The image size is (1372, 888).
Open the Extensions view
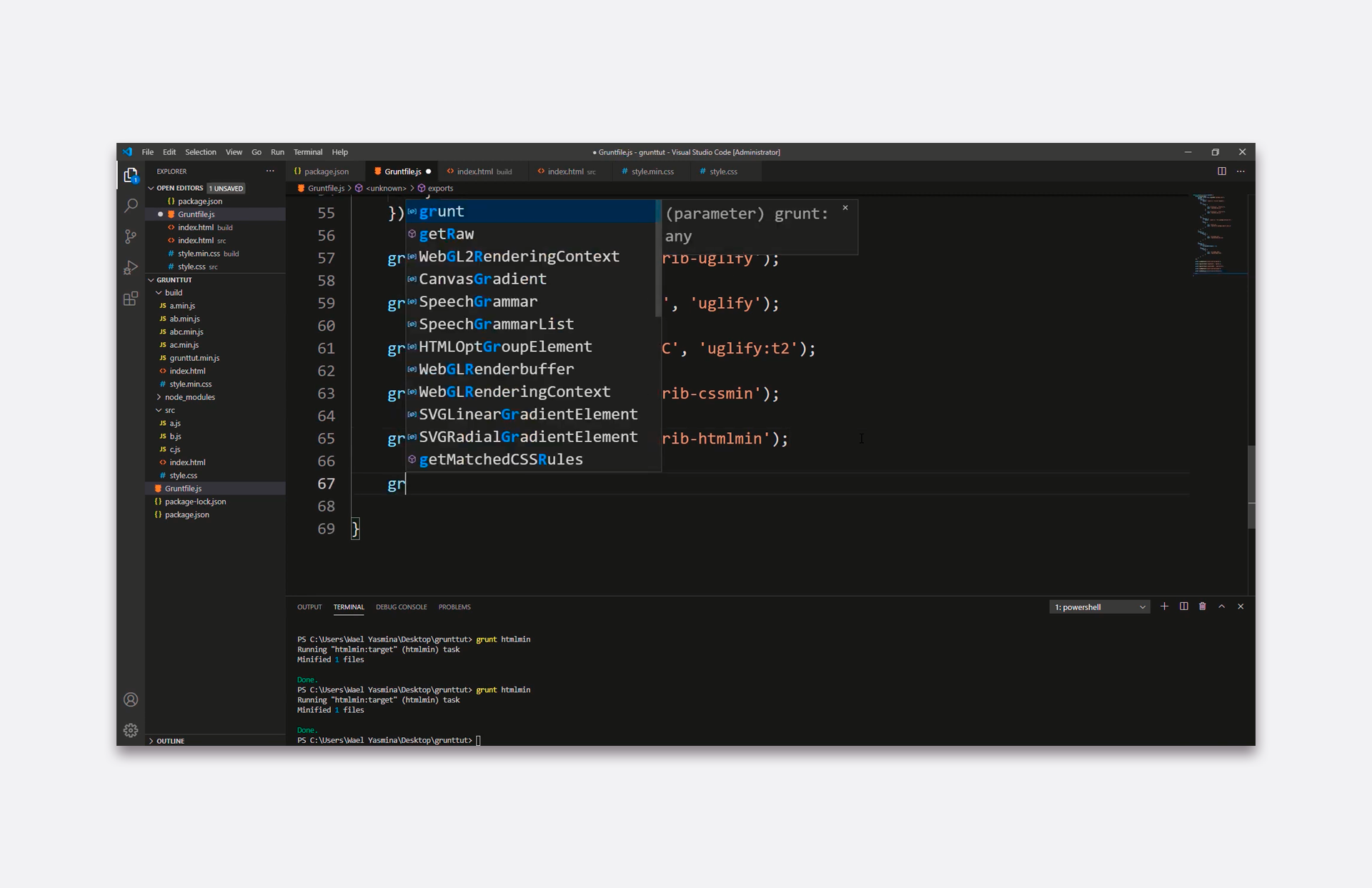131,299
